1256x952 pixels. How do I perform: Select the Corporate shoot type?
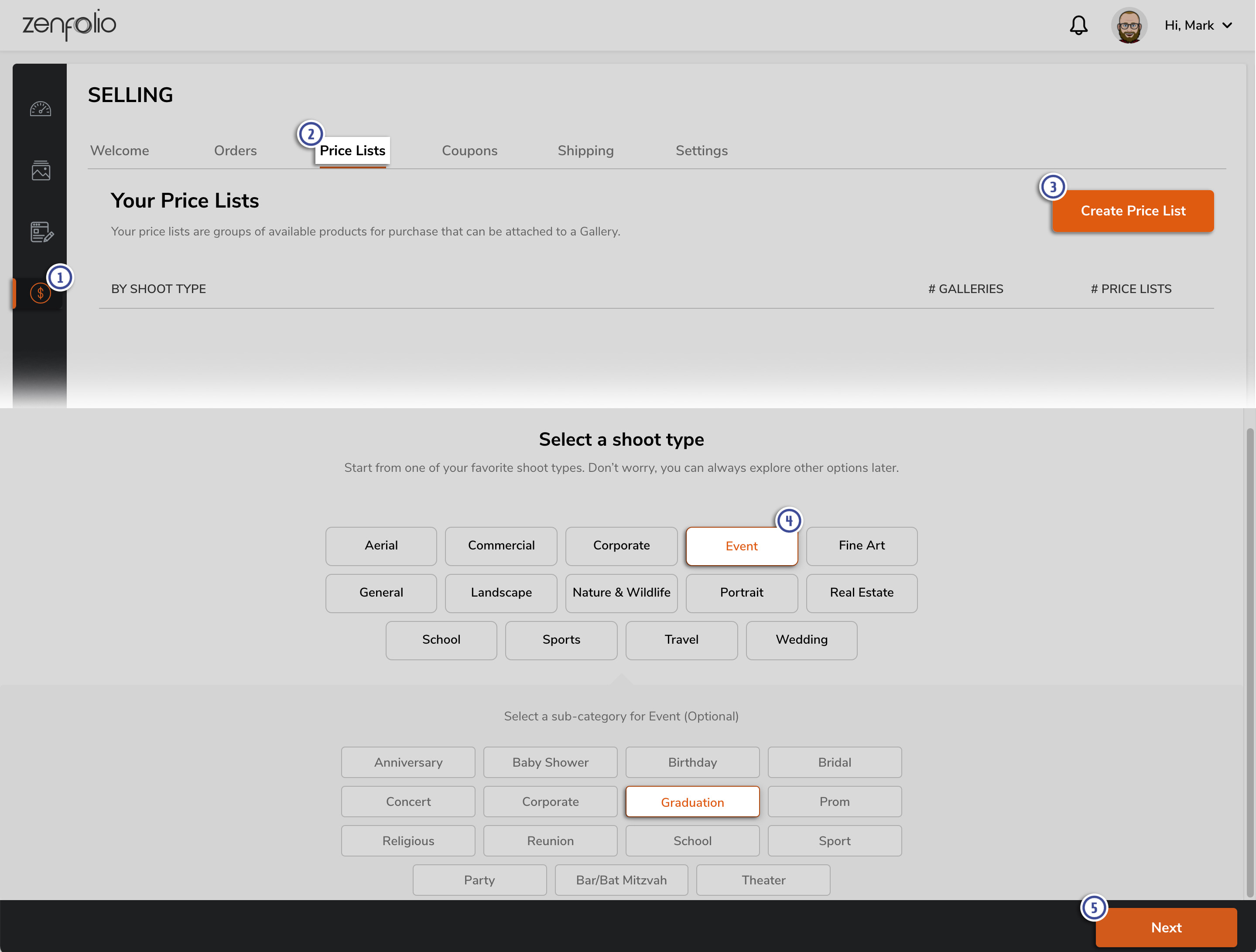pyautogui.click(x=621, y=546)
